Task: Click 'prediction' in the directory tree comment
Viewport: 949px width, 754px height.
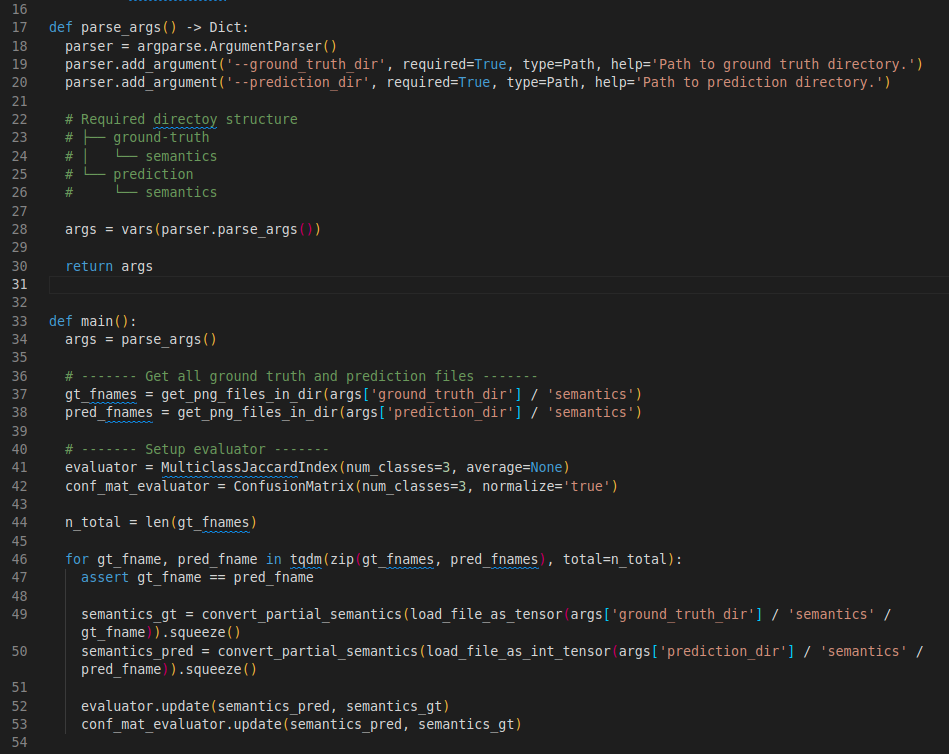Action: tap(153, 174)
